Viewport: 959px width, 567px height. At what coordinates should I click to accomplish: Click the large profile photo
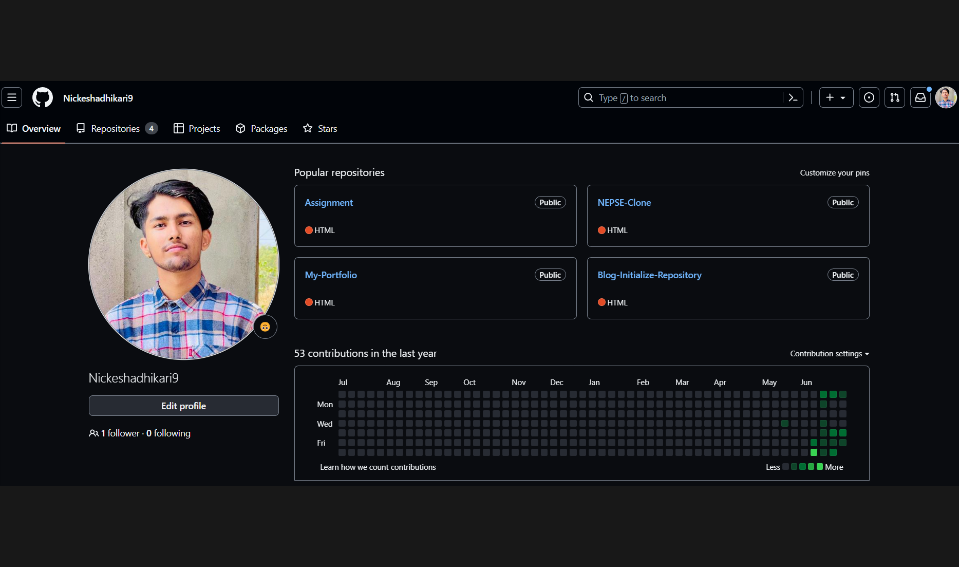(183, 264)
